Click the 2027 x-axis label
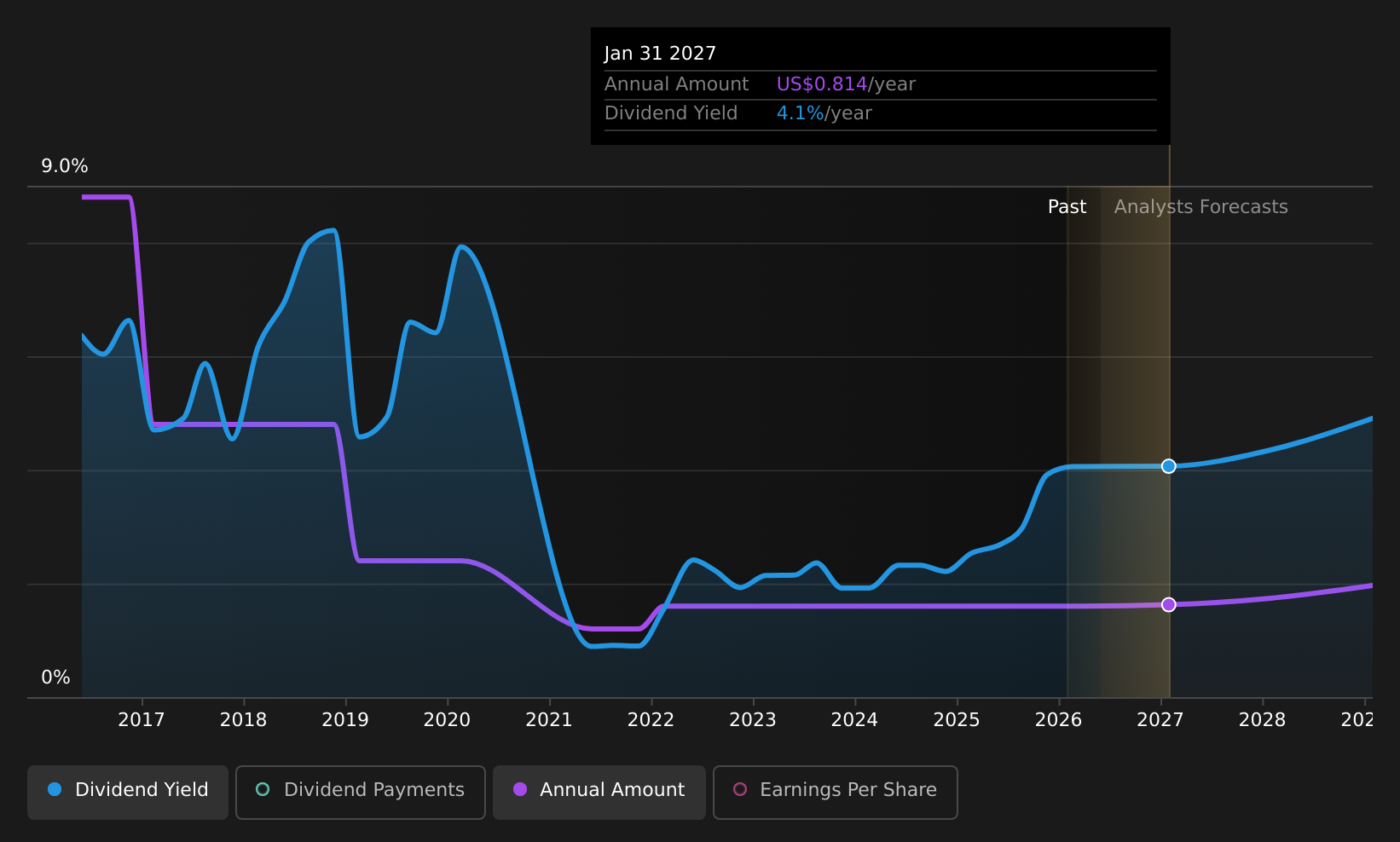This screenshot has height=842, width=1400. [1160, 720]
